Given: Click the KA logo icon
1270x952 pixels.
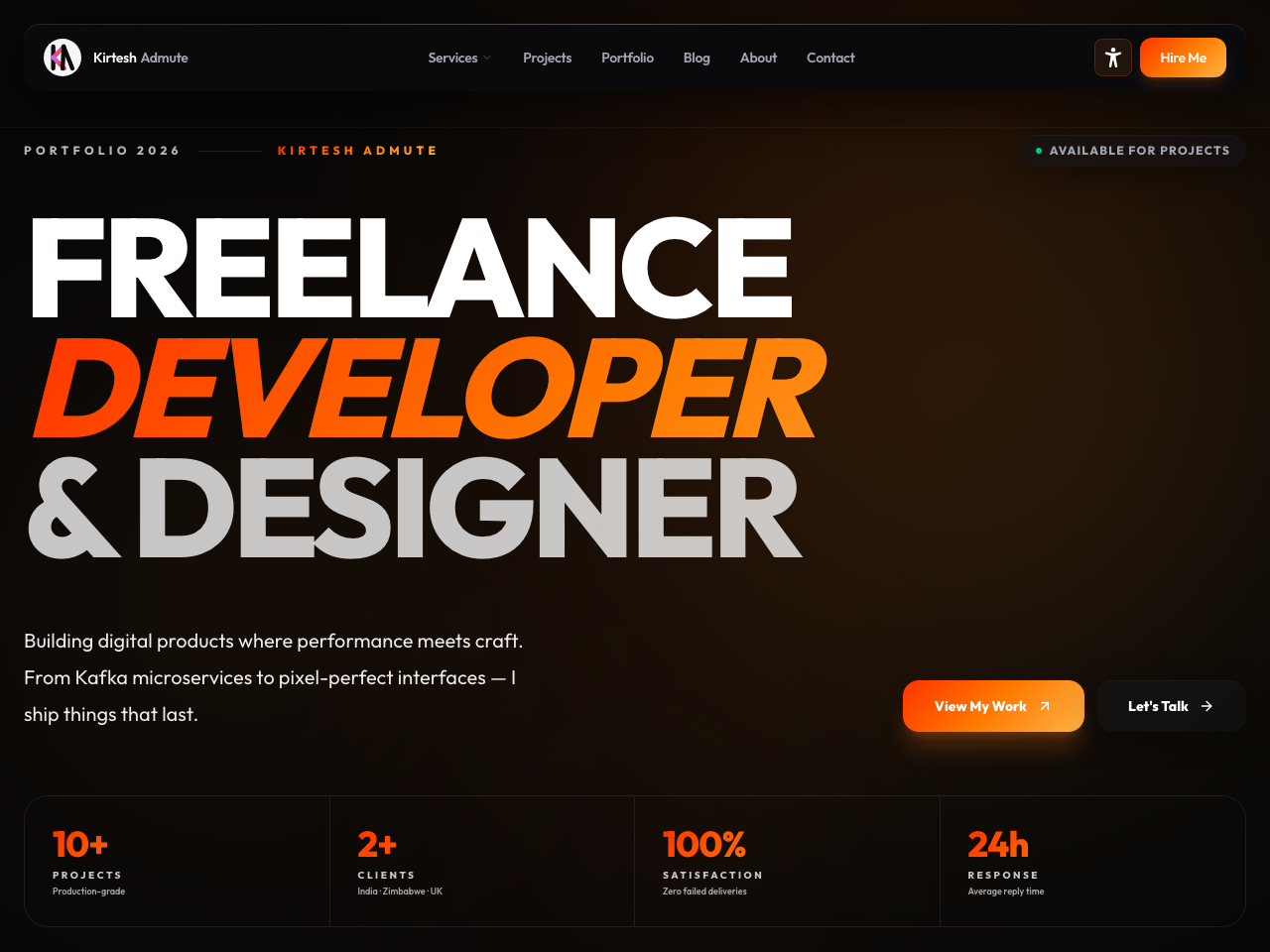Looking at the screenshot, I should coord(63,58).
